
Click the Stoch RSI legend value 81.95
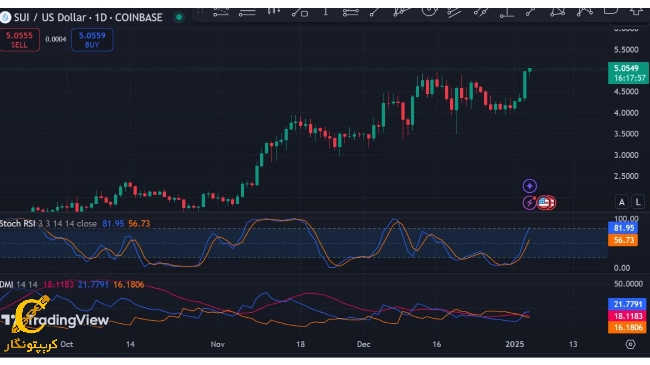pyautogui.click(x=113, y=224)
